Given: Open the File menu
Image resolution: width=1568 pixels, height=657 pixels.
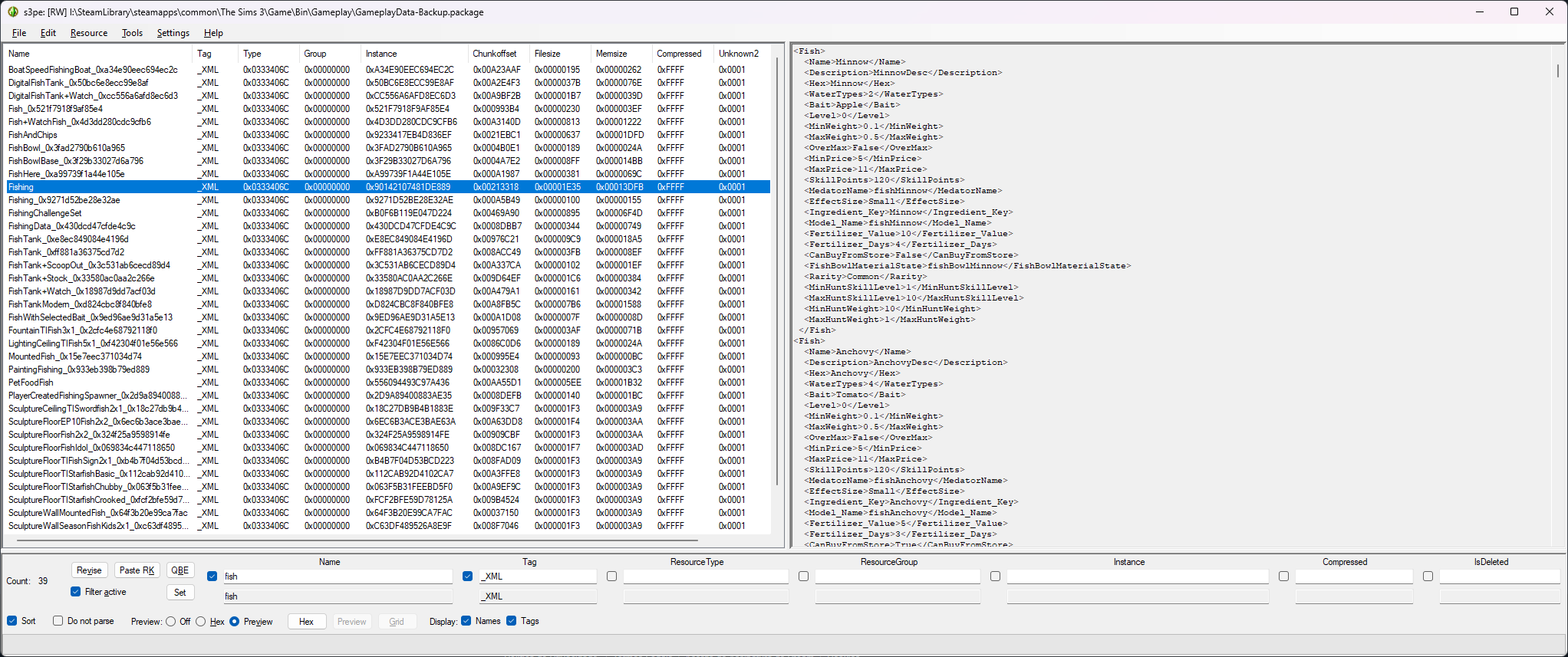Looking at the screenshot, I should 19,33.
